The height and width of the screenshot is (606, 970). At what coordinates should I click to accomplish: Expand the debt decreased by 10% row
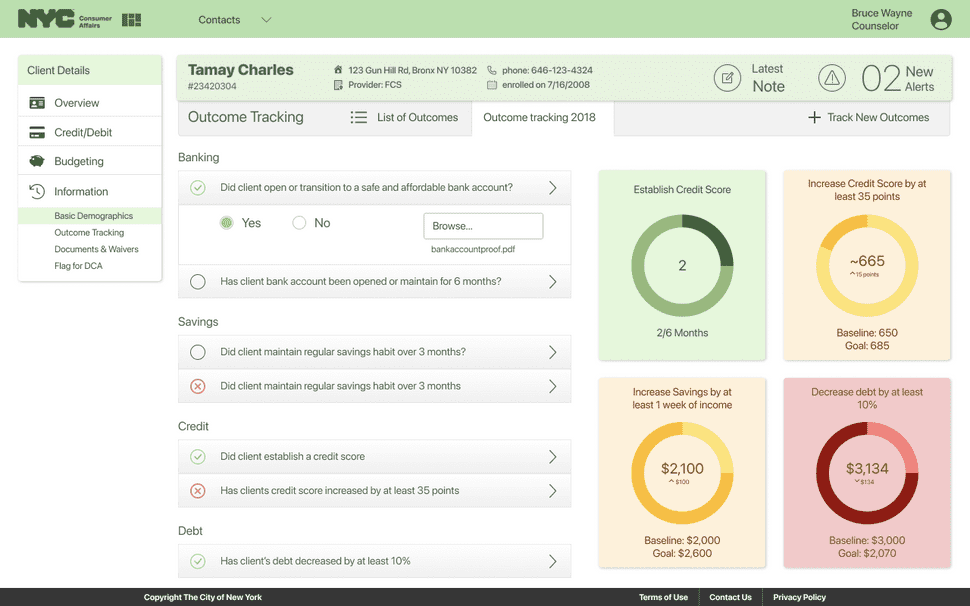[x=374, y=561]
